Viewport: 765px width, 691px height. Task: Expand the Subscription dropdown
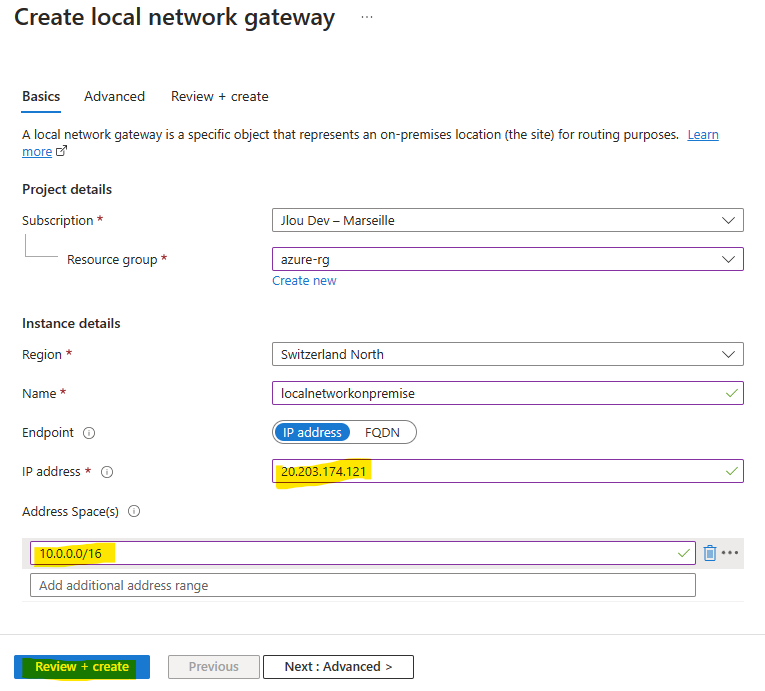click(x=508, y=220)
